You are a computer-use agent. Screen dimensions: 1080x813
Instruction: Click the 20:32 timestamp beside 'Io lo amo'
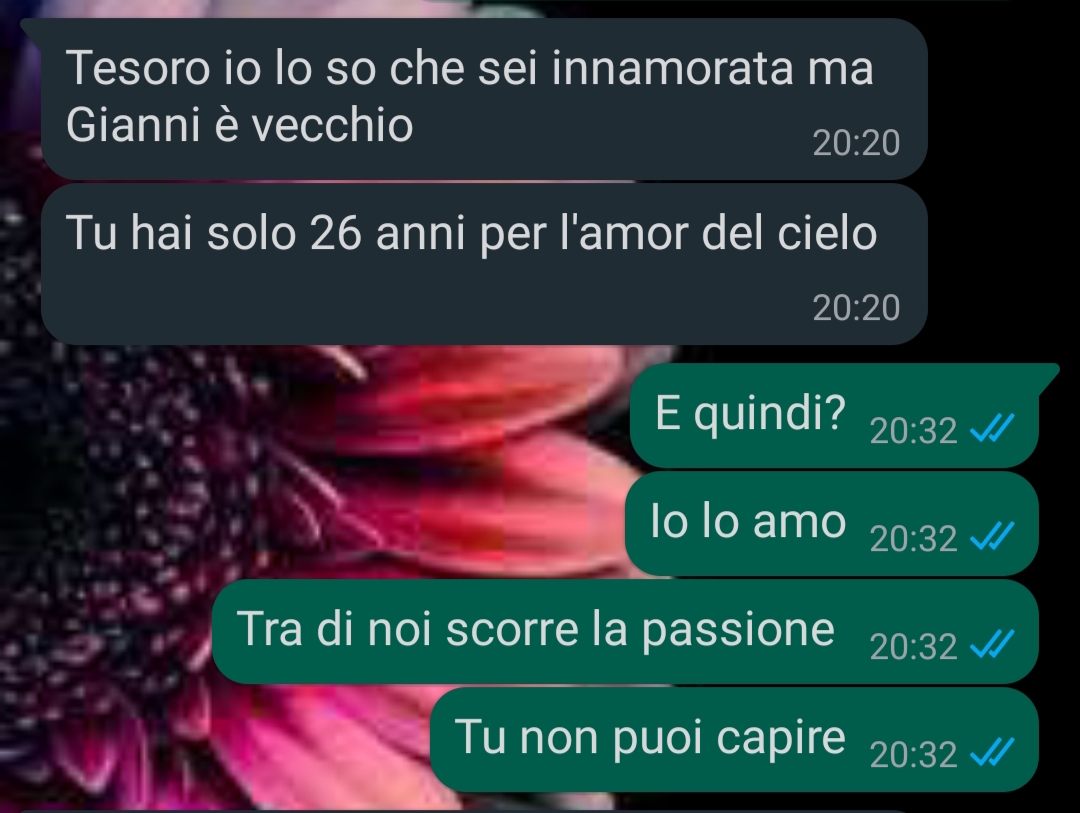point(913,539)
